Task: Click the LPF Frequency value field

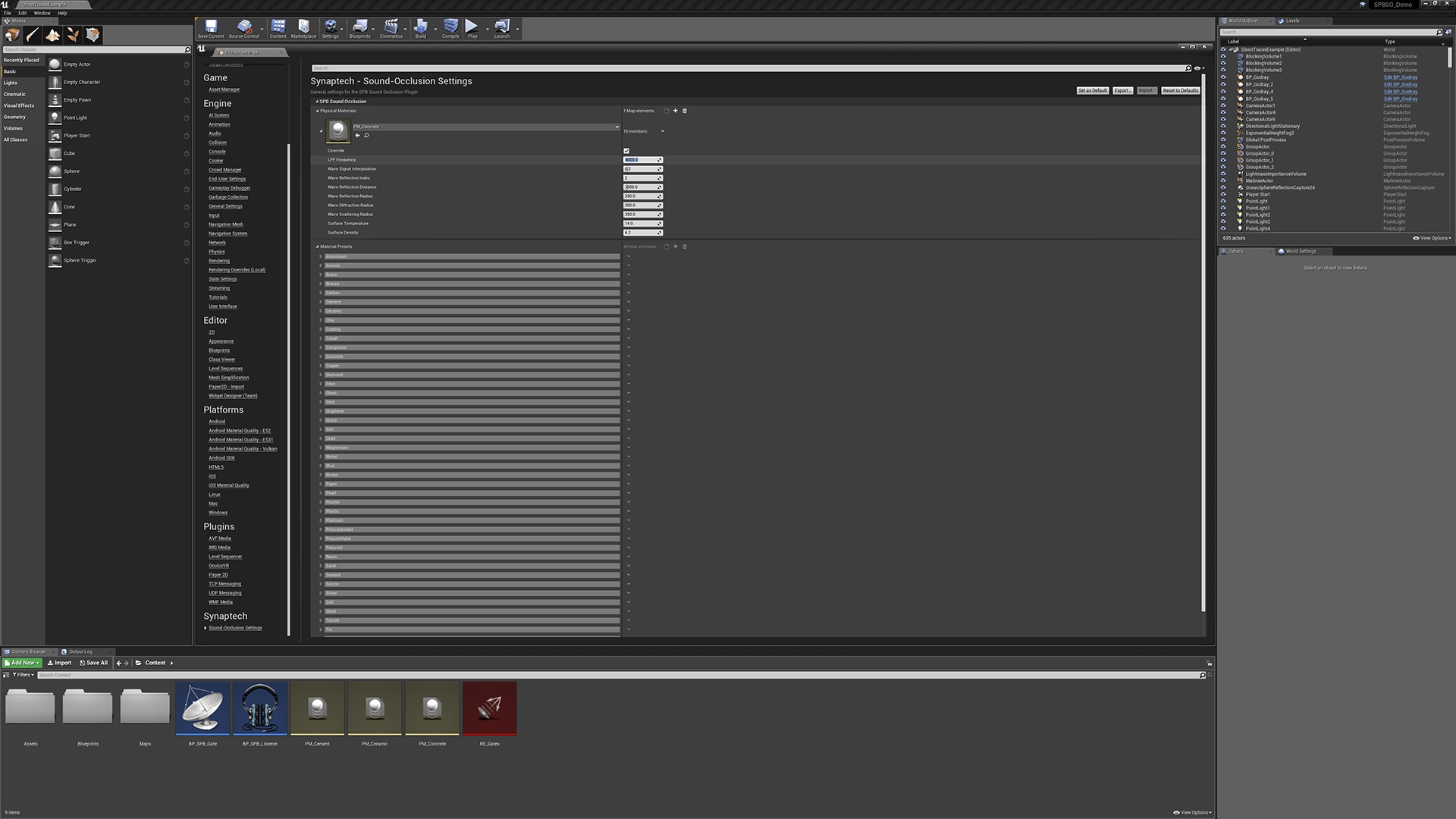Action: [x=639, y=160]
